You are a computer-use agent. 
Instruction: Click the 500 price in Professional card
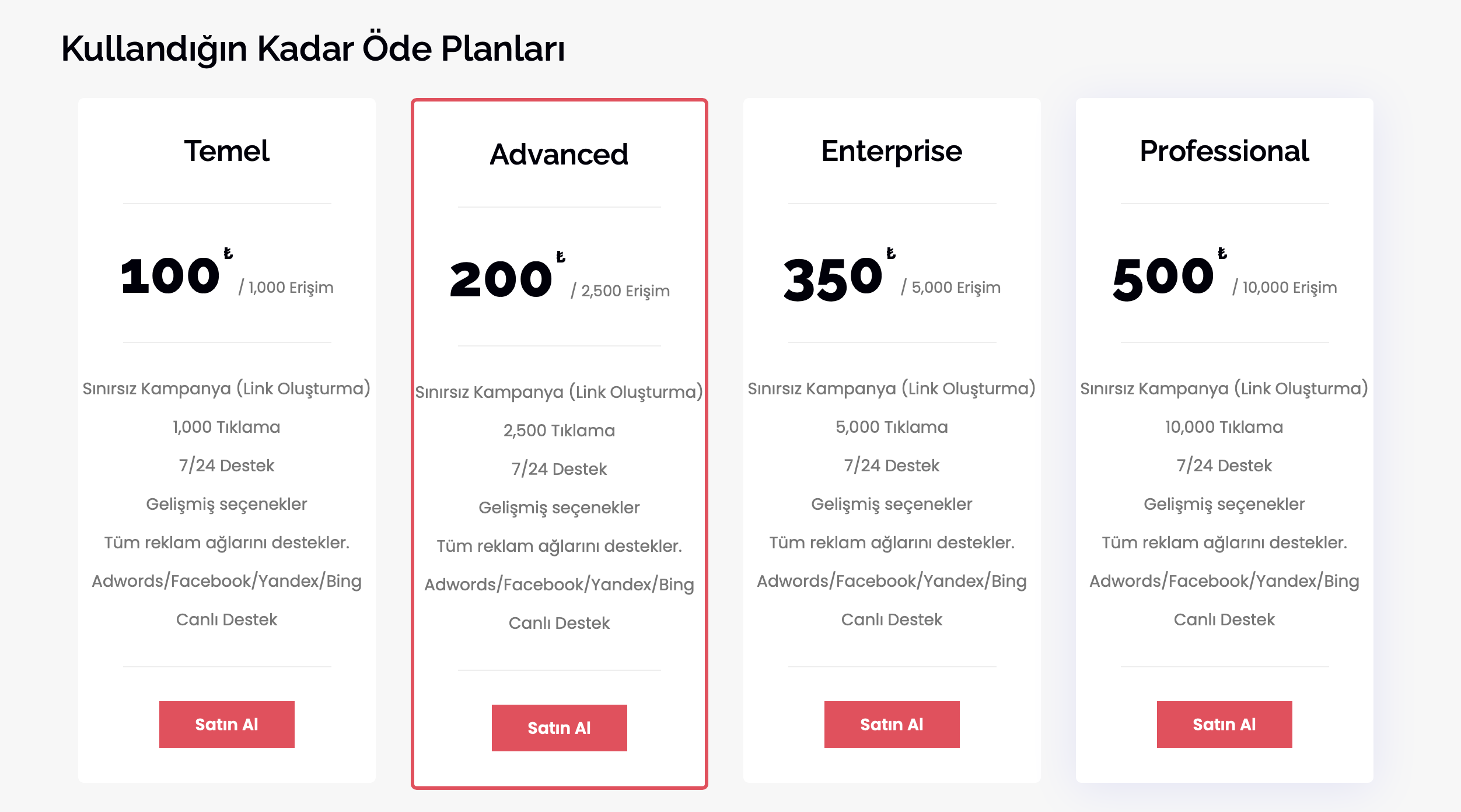click(1163, 279)
